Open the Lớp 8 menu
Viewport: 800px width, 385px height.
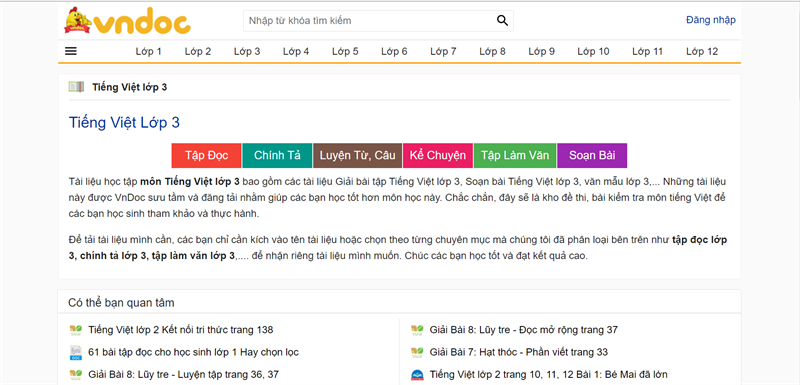[x=492, y=51]
